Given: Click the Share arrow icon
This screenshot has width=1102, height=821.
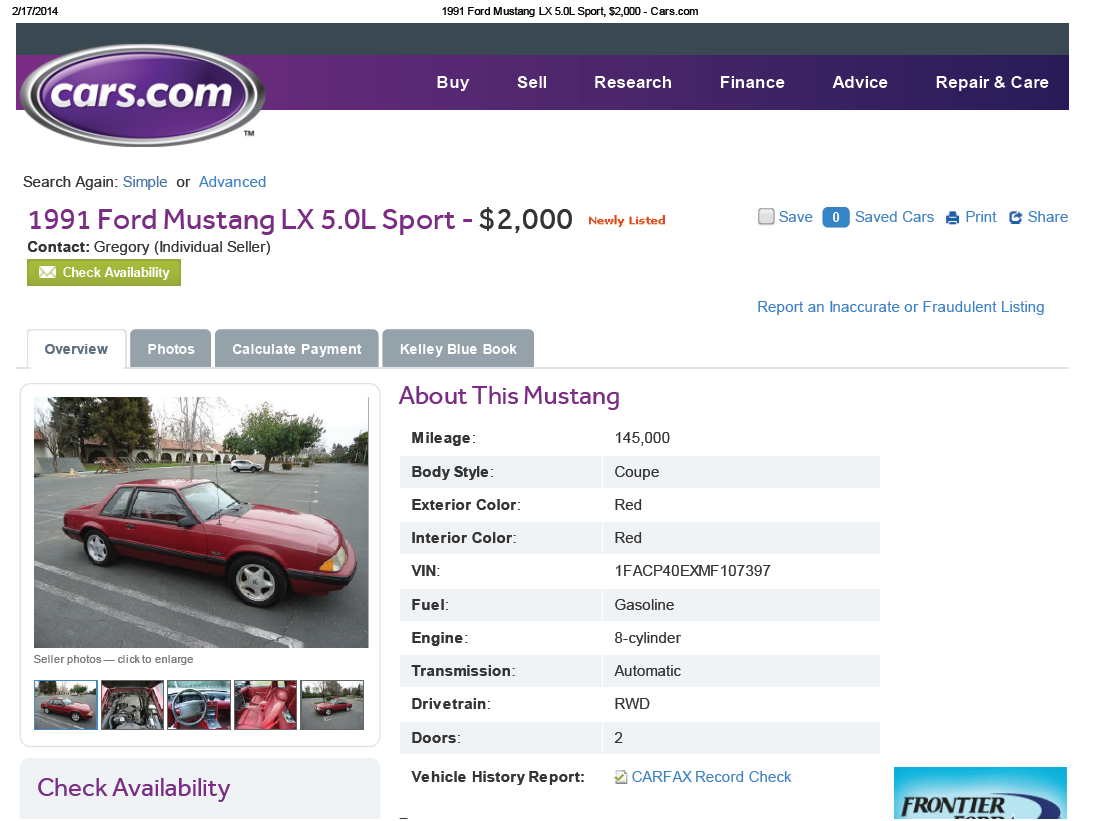Looking at the screenshot, I should 1016,218.
